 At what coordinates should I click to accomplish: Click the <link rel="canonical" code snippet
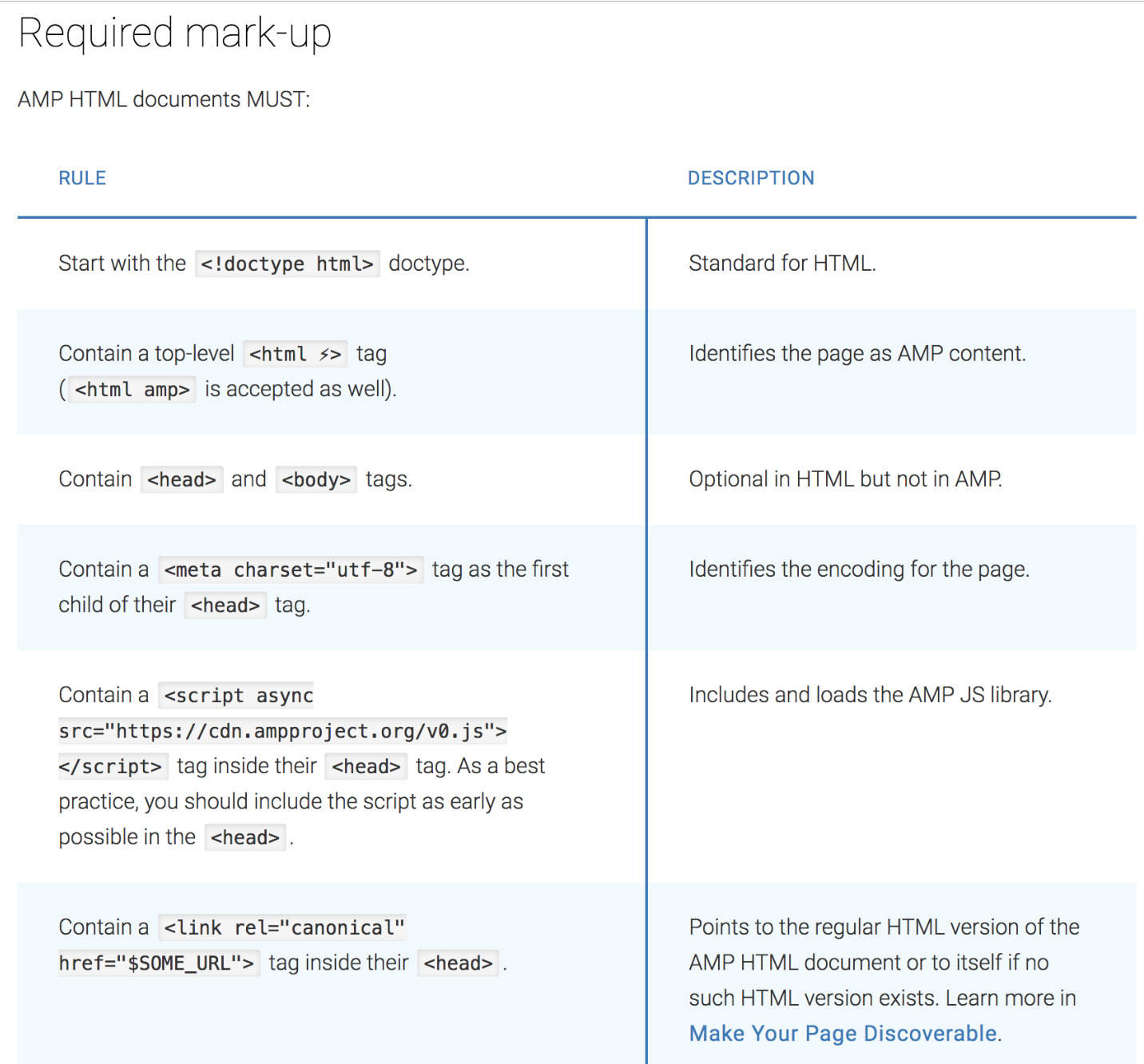(283, 928)
